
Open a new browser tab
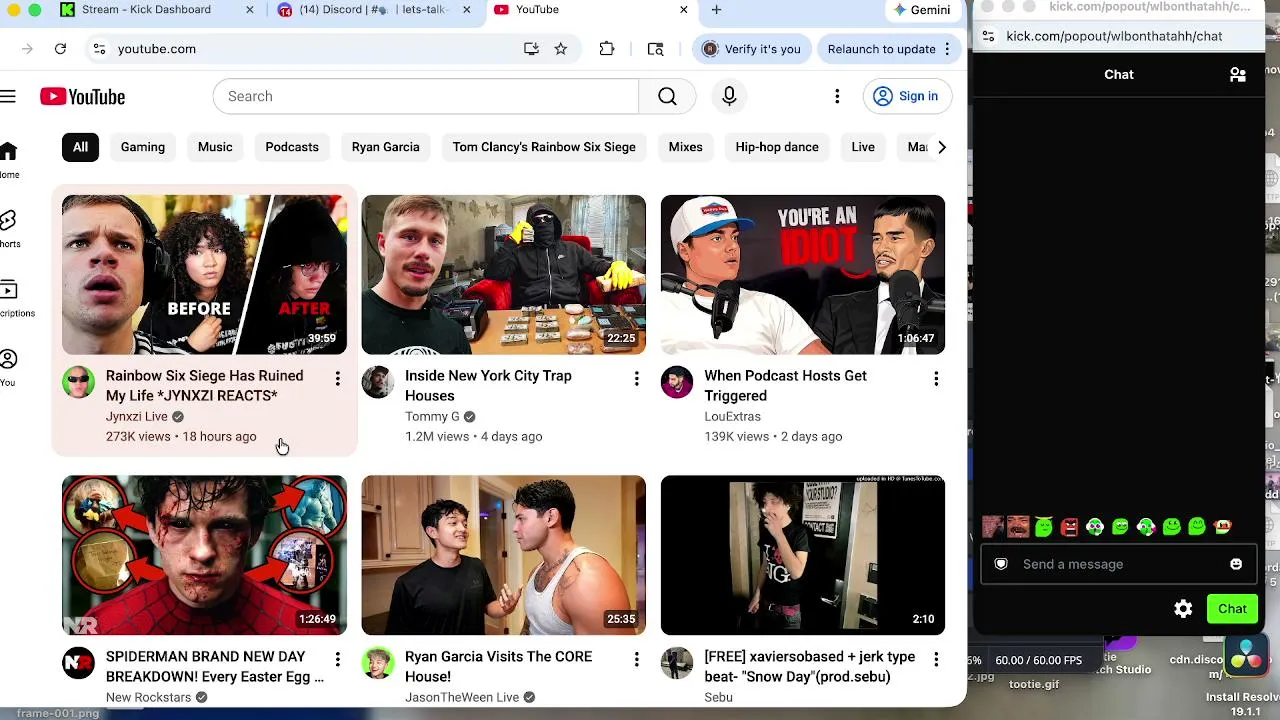click(716, 10)
